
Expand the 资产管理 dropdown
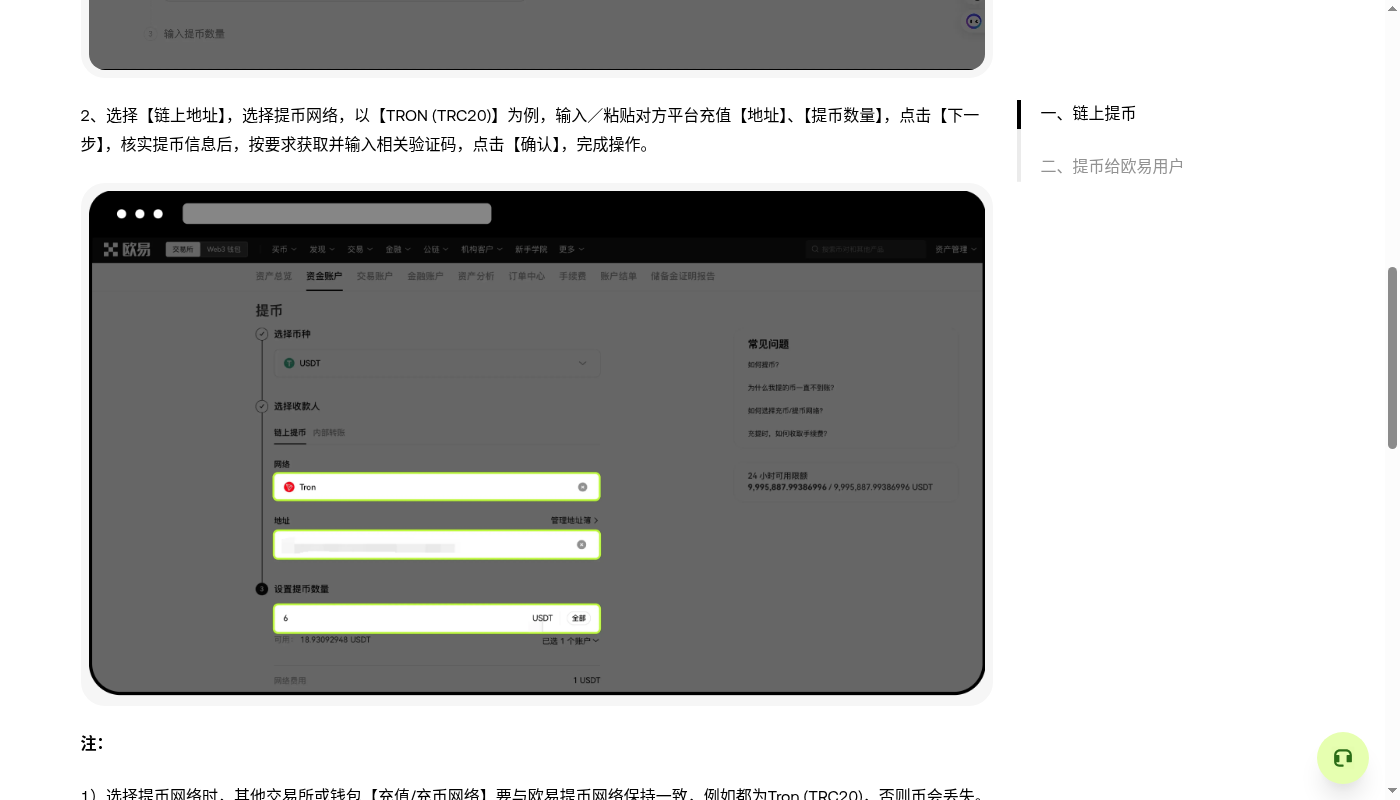click(x=956, y=249)
